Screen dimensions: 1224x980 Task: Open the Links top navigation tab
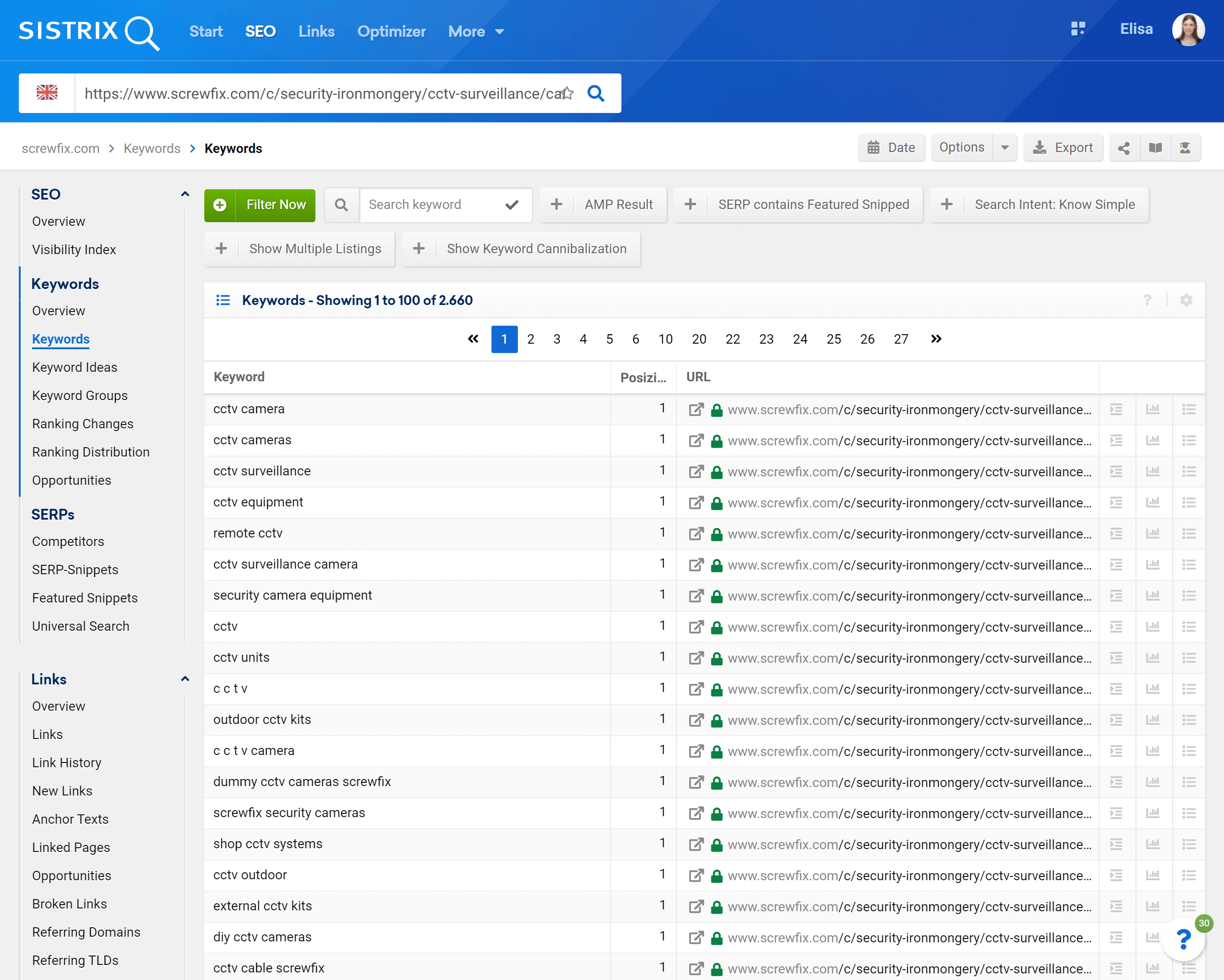[x=316, y=32]
